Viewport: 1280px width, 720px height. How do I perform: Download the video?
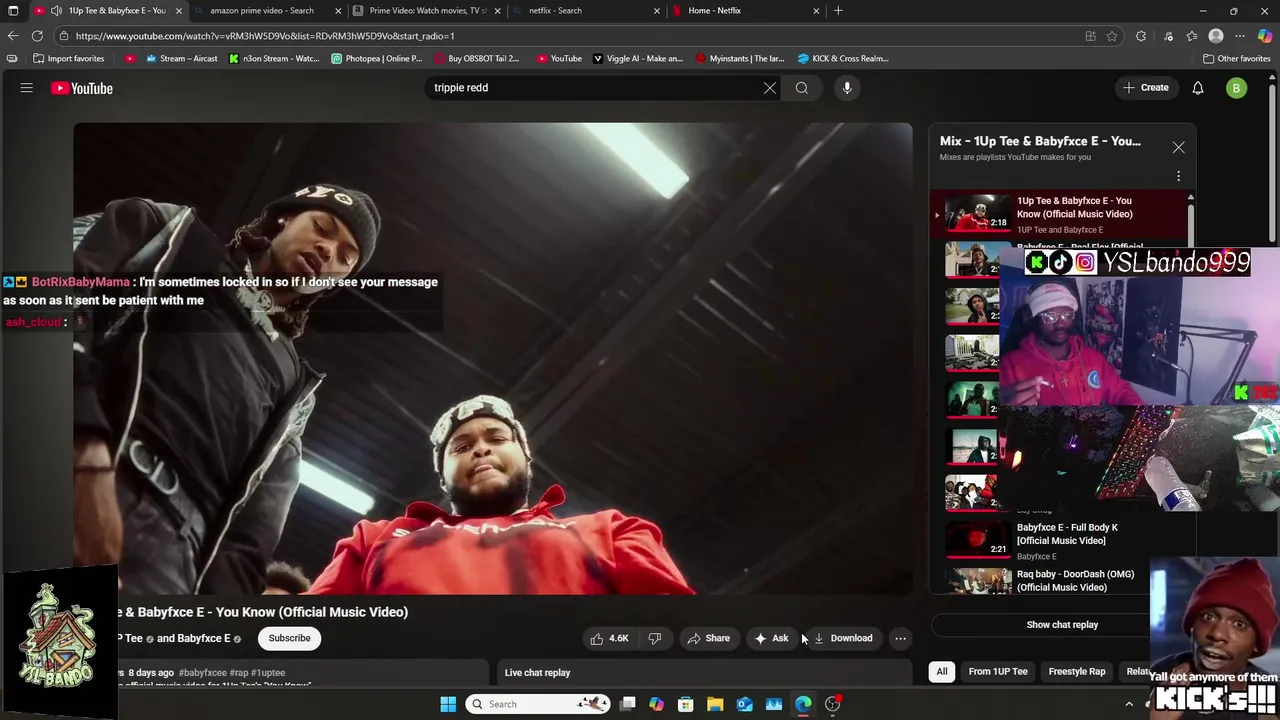point(843,638)
